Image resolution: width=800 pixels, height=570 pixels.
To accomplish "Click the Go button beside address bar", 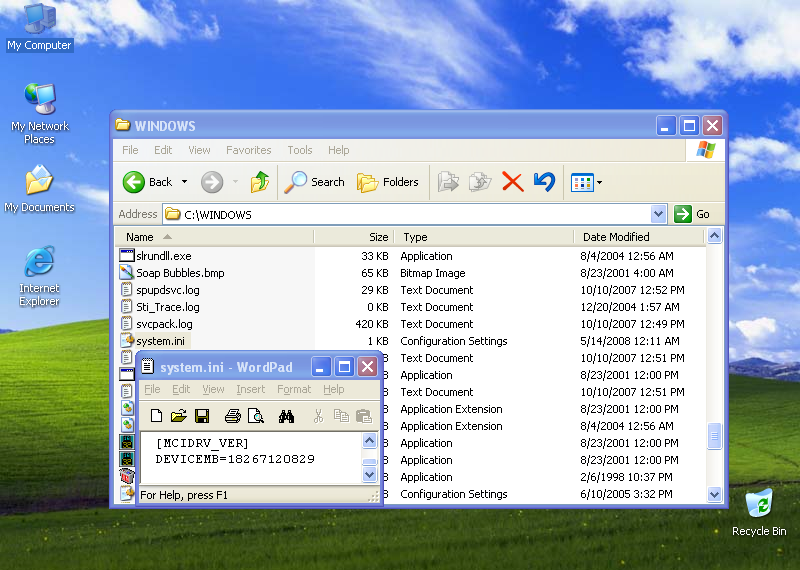I will [x=692, y=214].
